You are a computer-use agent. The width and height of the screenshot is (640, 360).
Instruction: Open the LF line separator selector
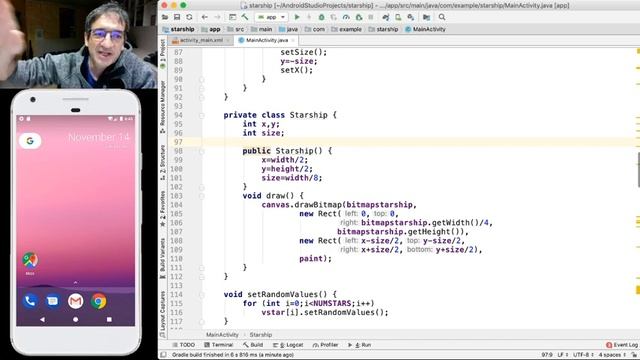click(563, 355)
